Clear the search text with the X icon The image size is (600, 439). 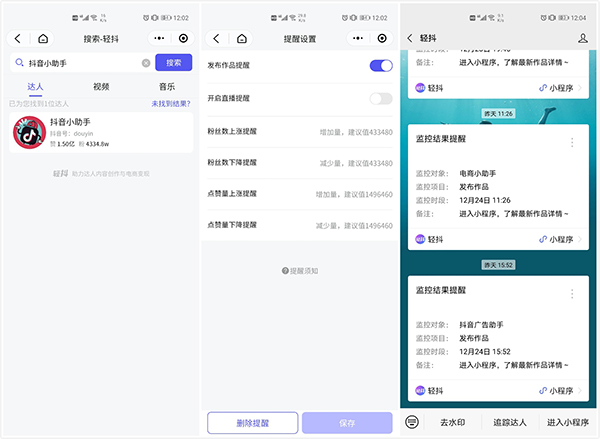[146, 63]
